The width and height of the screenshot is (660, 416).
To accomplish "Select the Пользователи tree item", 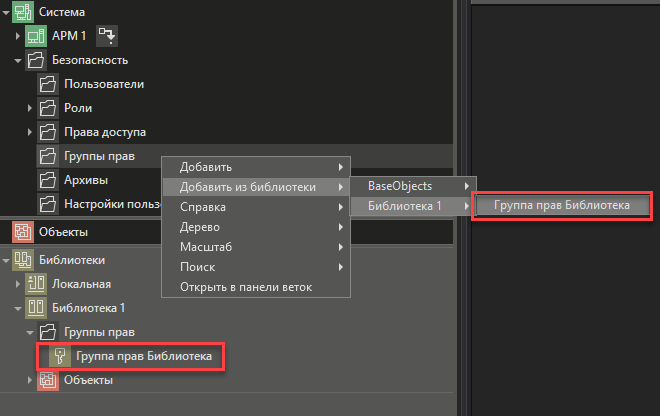I will 104,84.
